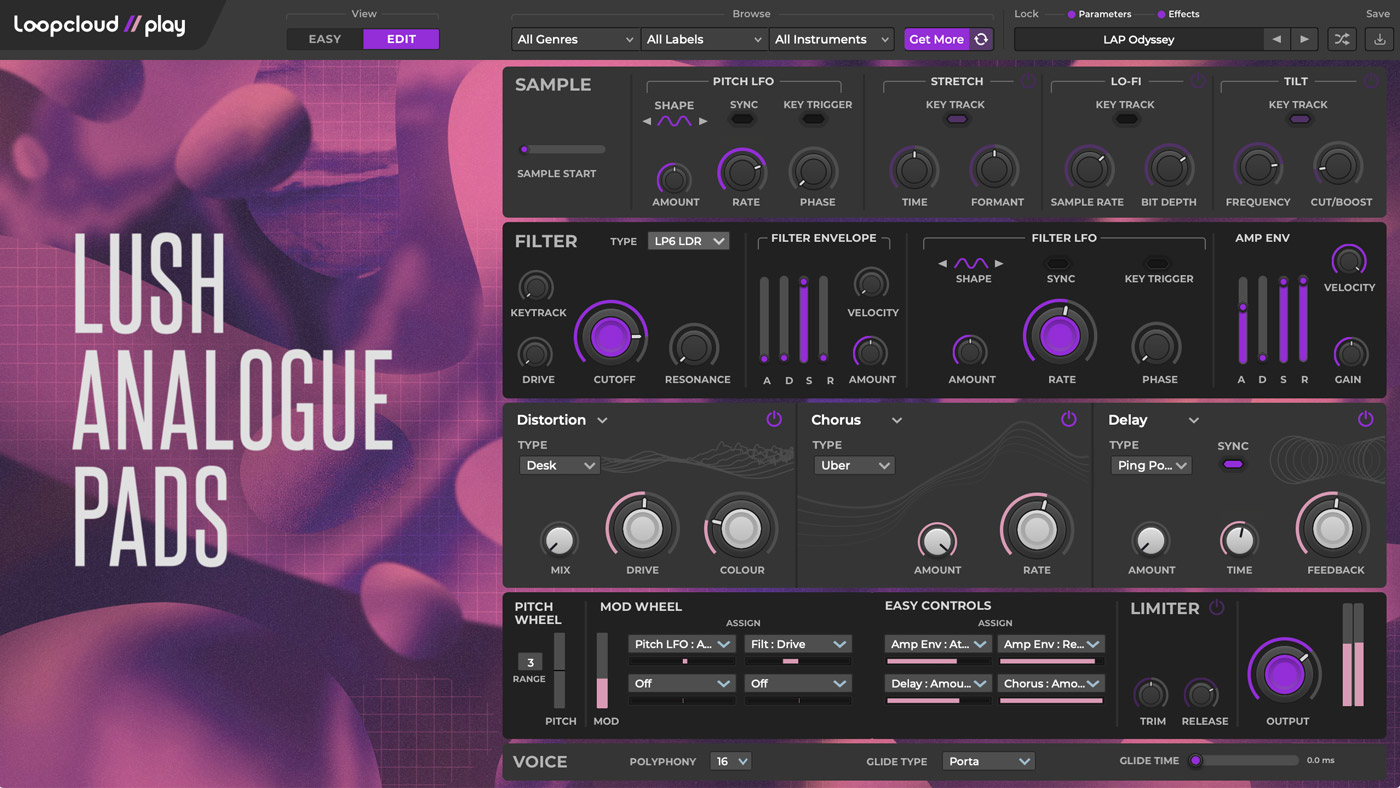
Task: Click the Filter LFO Rate knob
Action: 1060,336
